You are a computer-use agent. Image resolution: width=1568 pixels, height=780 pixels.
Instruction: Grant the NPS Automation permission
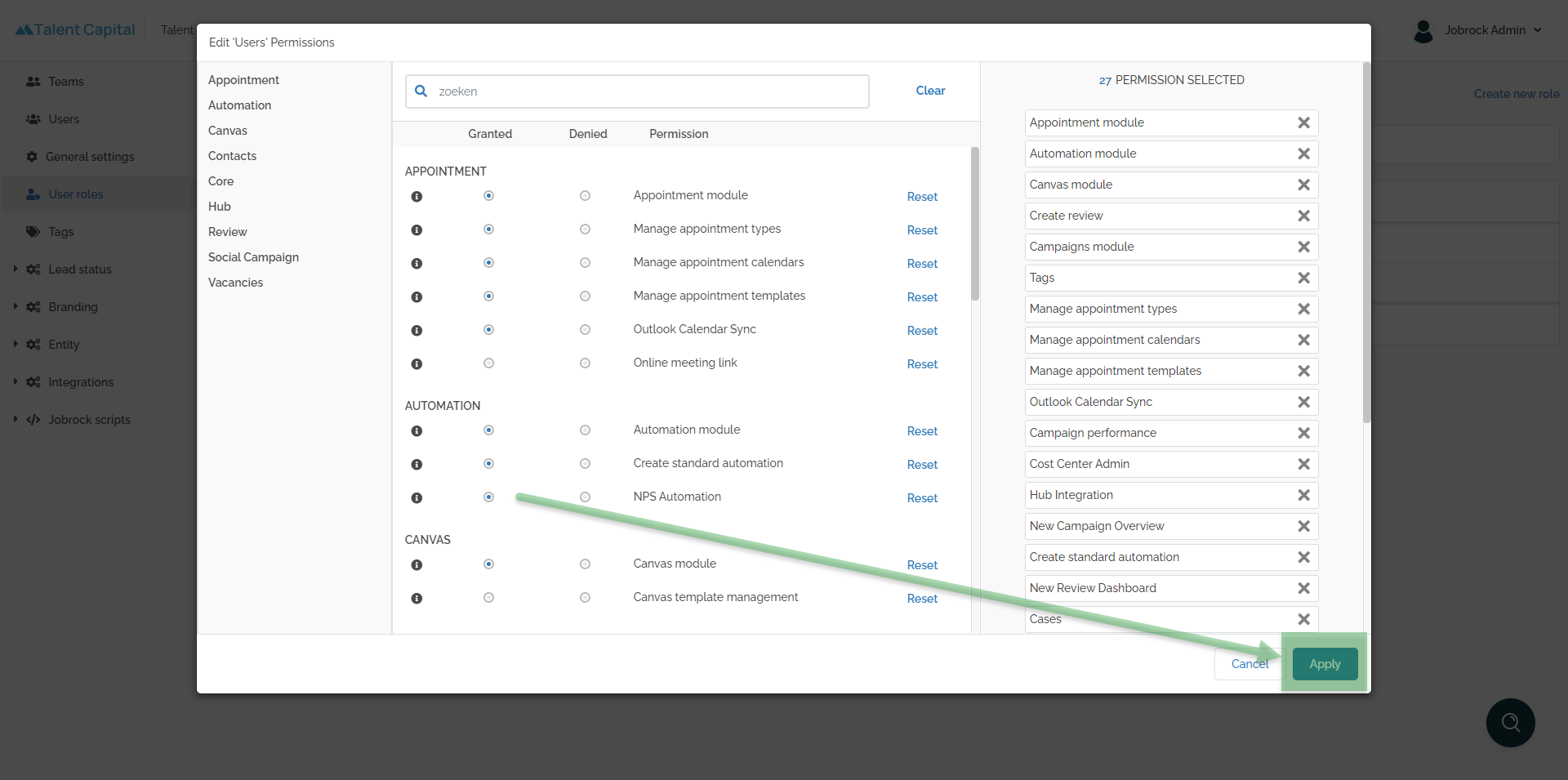[488, 497]
